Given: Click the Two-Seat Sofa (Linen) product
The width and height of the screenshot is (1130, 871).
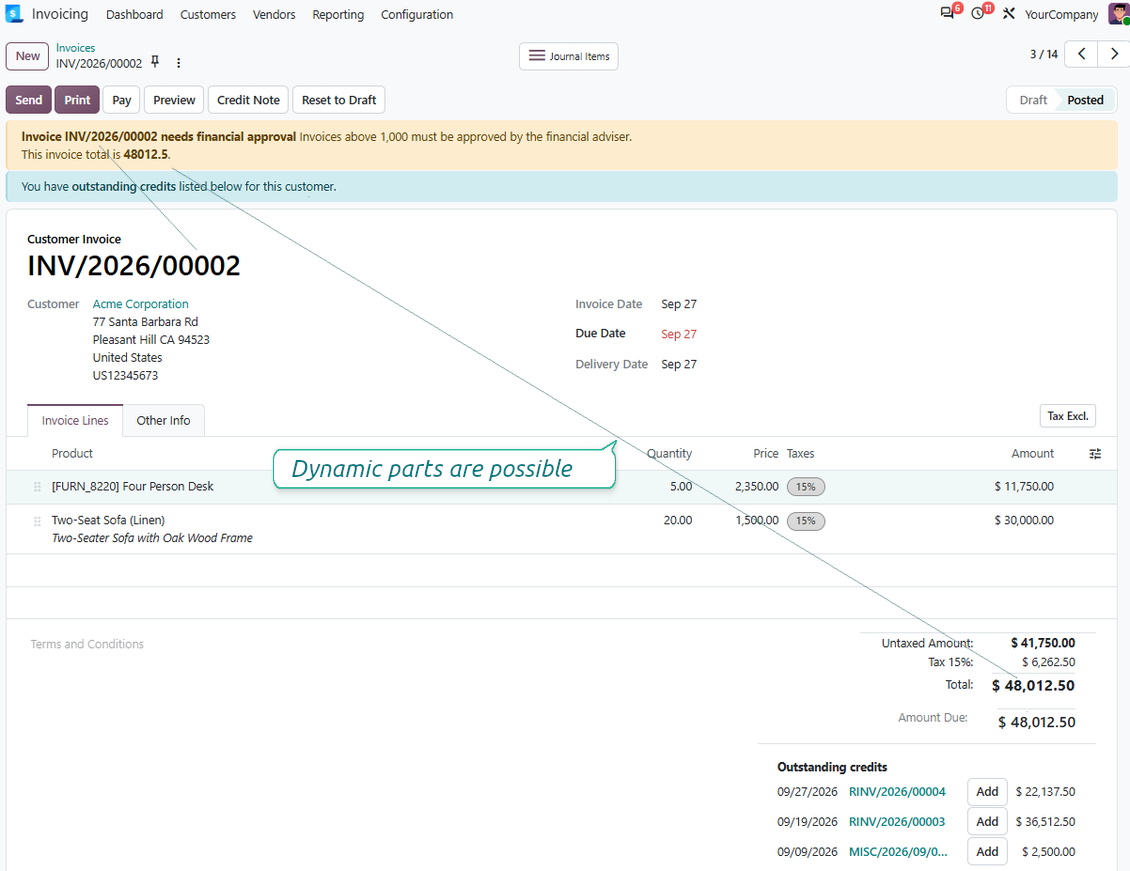Looking at the screenshot, I should 108,520.
